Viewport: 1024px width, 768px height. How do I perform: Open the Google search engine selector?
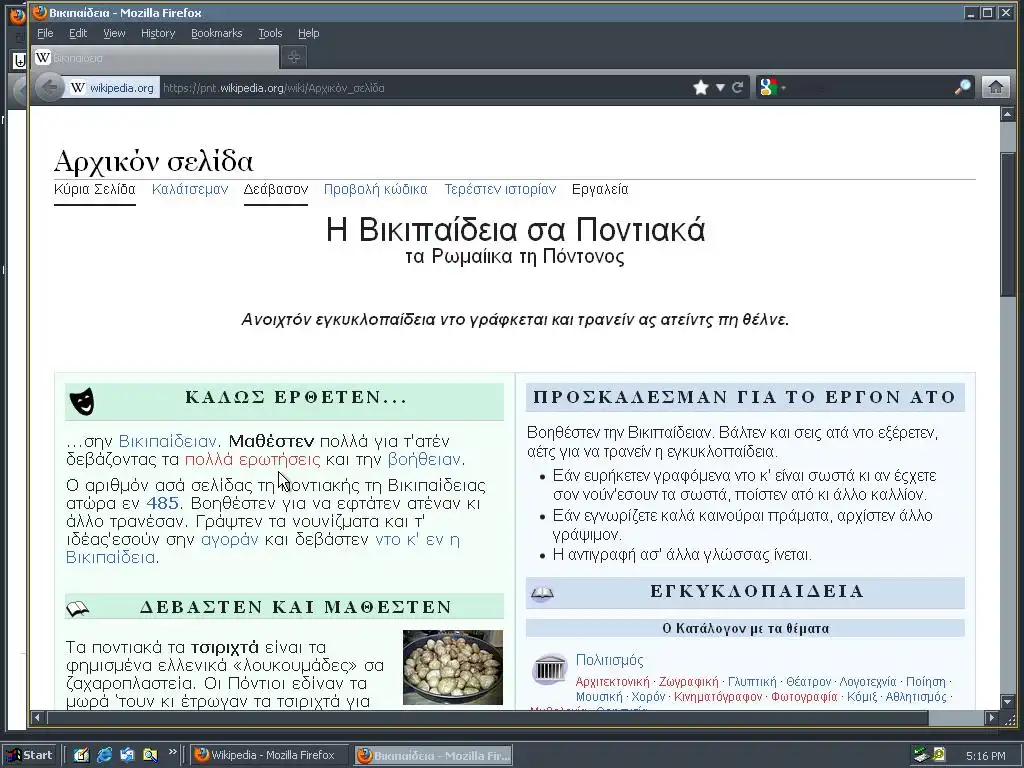[x=772, y=87]
